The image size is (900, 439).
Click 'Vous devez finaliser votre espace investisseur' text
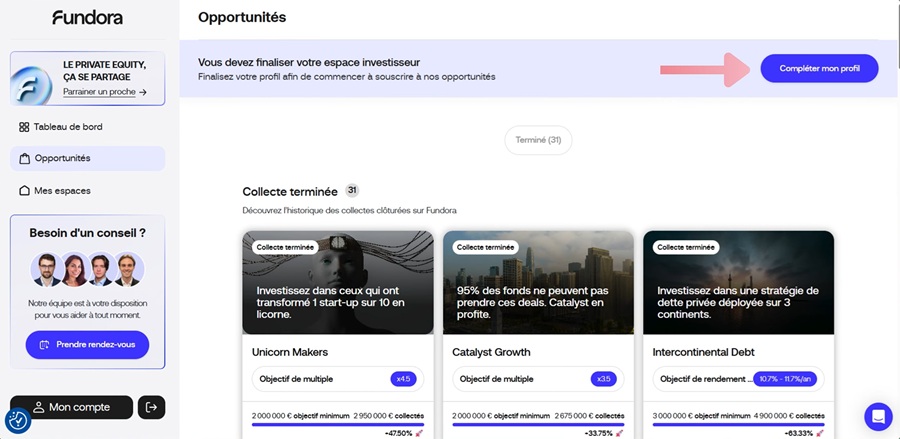pyautogui.click(x=309, y=63)
